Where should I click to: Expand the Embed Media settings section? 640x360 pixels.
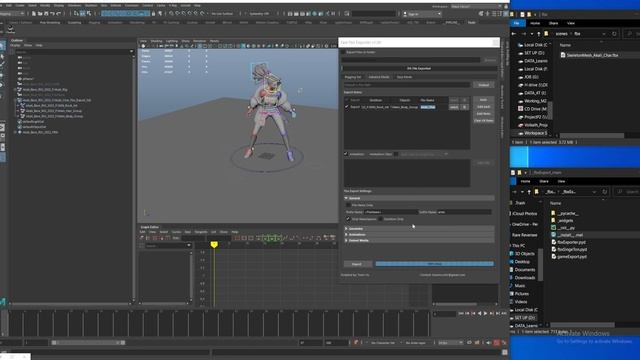pyautogui.click(x=419, y=240)
